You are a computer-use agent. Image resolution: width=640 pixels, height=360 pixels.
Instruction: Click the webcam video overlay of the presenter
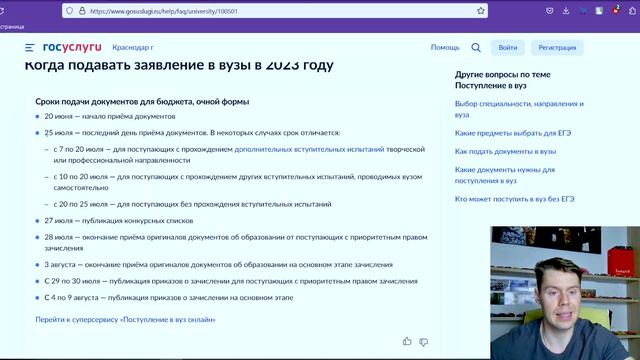565,293
